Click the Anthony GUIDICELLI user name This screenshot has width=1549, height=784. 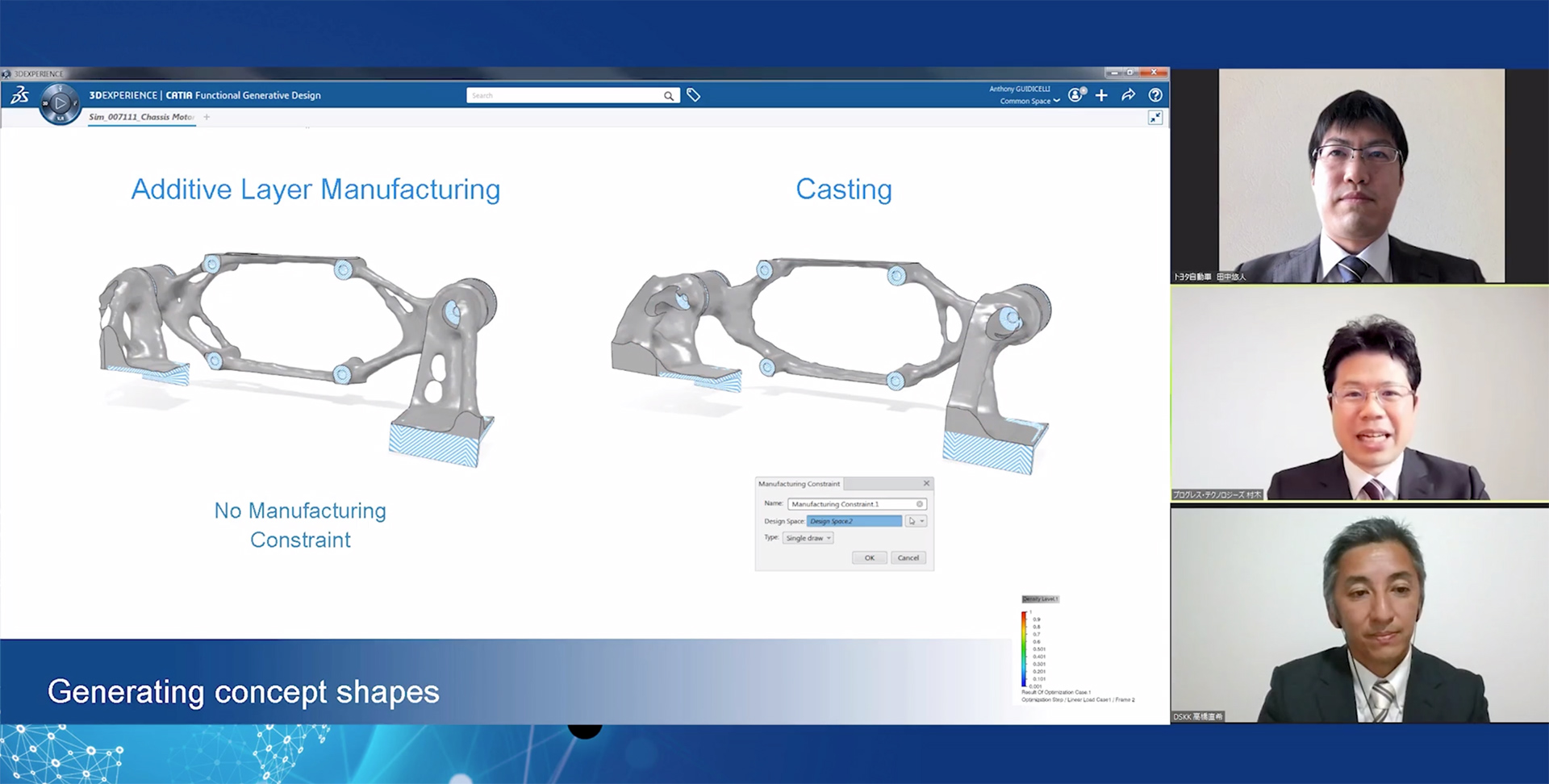pos(1020,89)
